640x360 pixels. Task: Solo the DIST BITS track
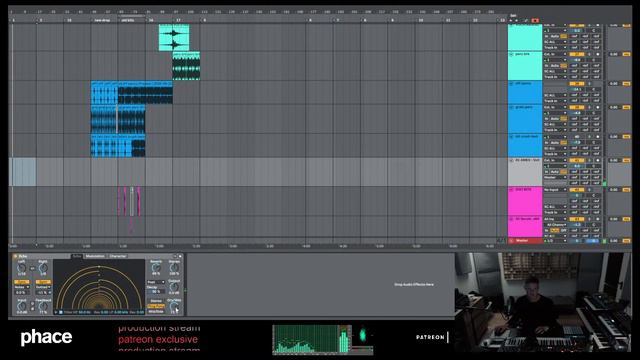[589, 190]
